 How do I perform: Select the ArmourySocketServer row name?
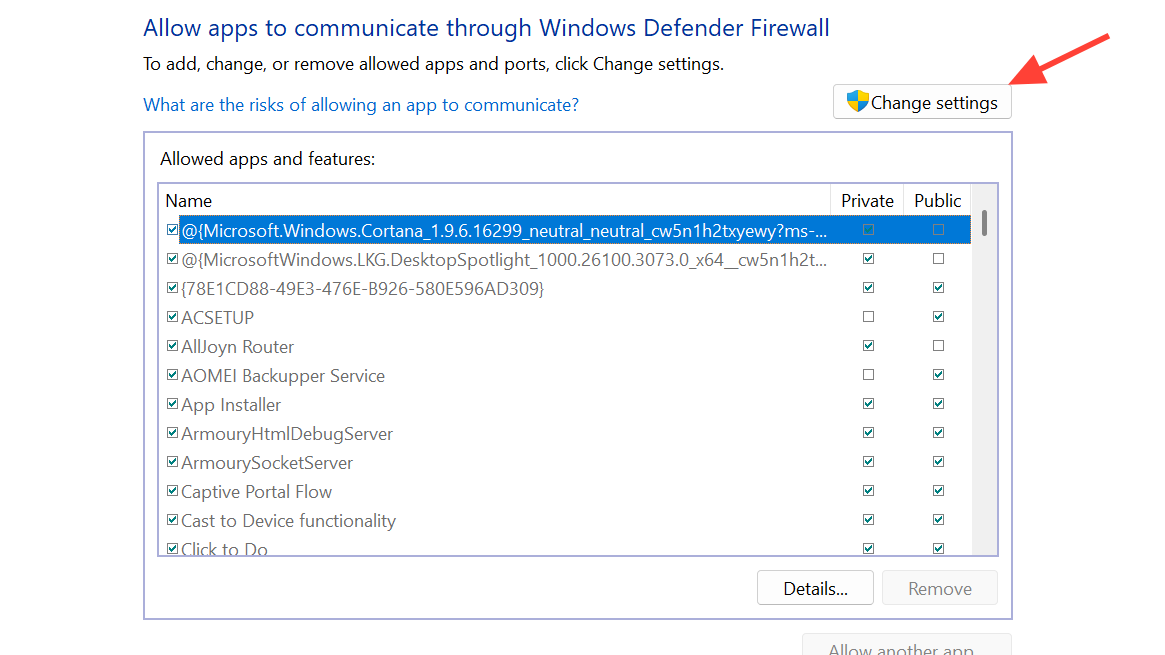(267, 463)
